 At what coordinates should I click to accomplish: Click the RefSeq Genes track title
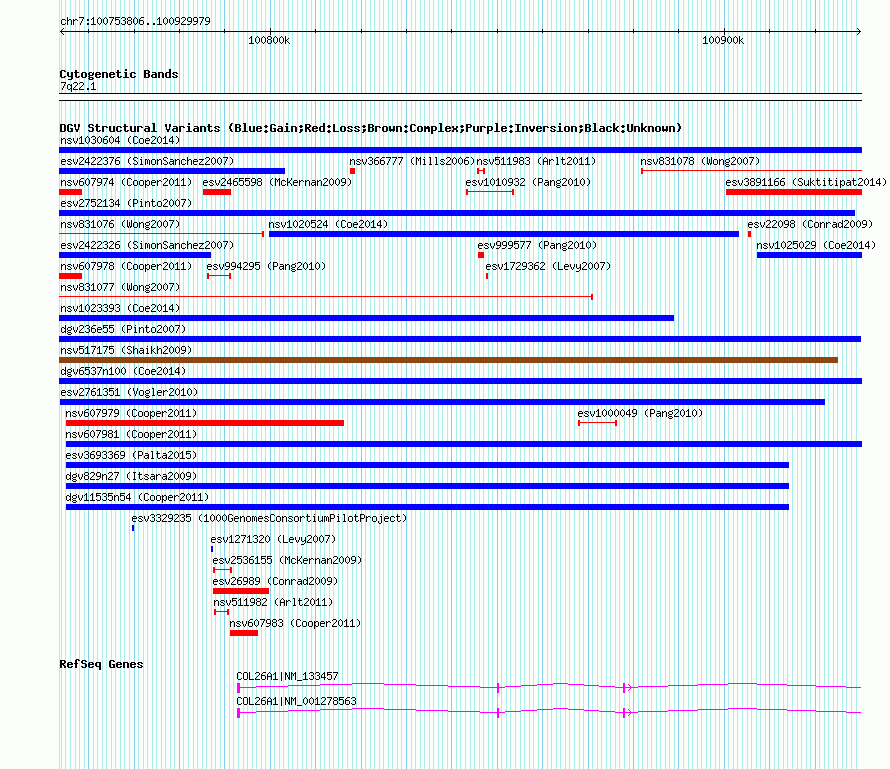click(x=101, y=664)
